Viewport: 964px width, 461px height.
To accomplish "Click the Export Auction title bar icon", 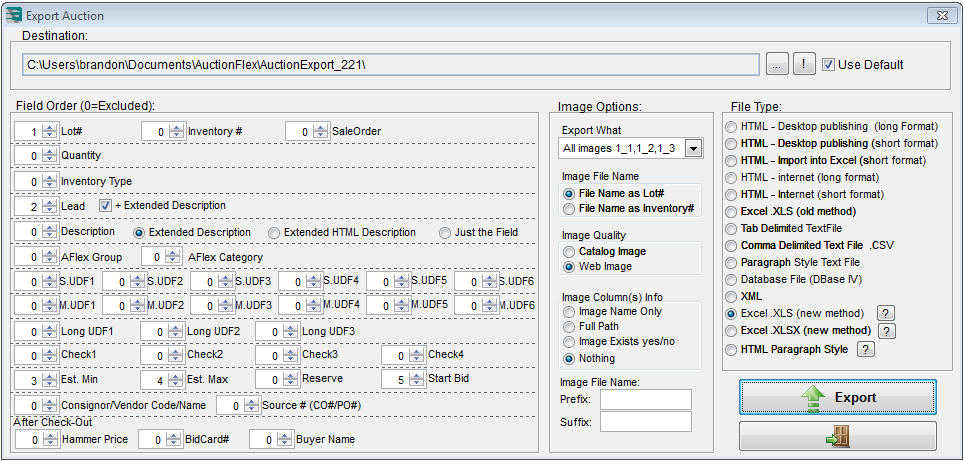I will point(15,16).
